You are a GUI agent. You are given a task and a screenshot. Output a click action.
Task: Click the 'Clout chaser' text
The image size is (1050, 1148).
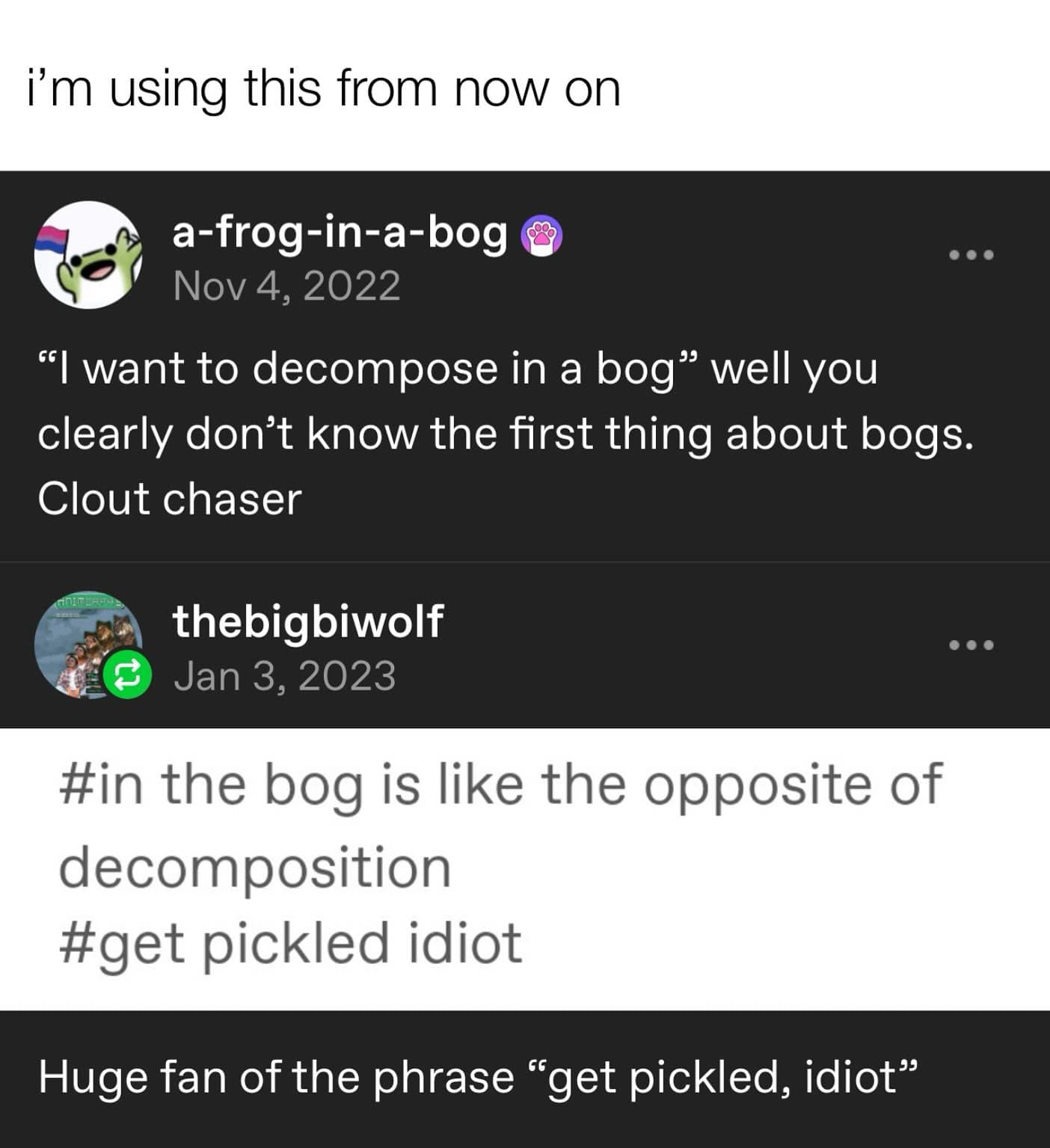coord(170,499)
